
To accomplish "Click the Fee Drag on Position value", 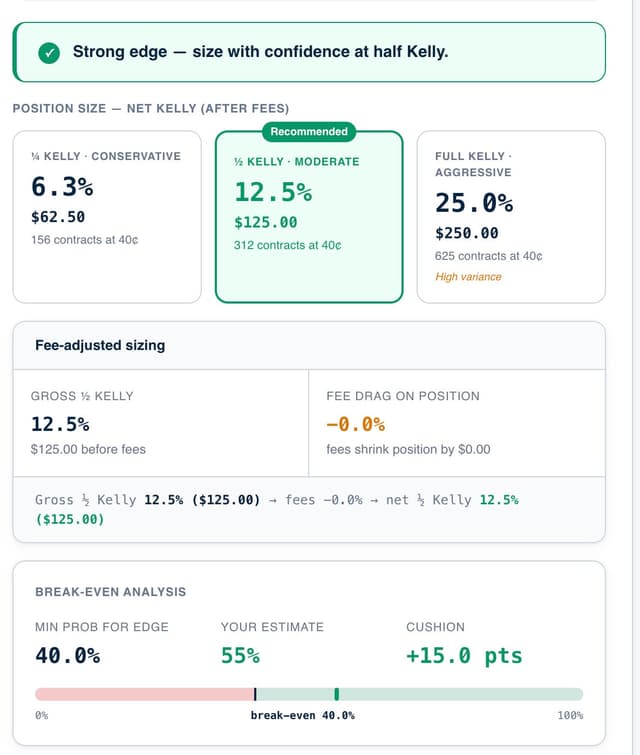I will coord(355,424).
